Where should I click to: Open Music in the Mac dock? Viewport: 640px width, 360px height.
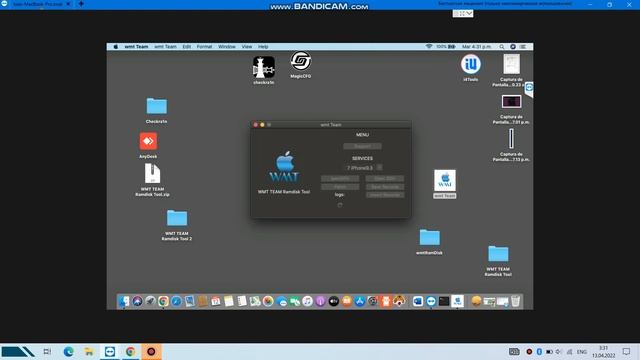(x=307, y=301)
